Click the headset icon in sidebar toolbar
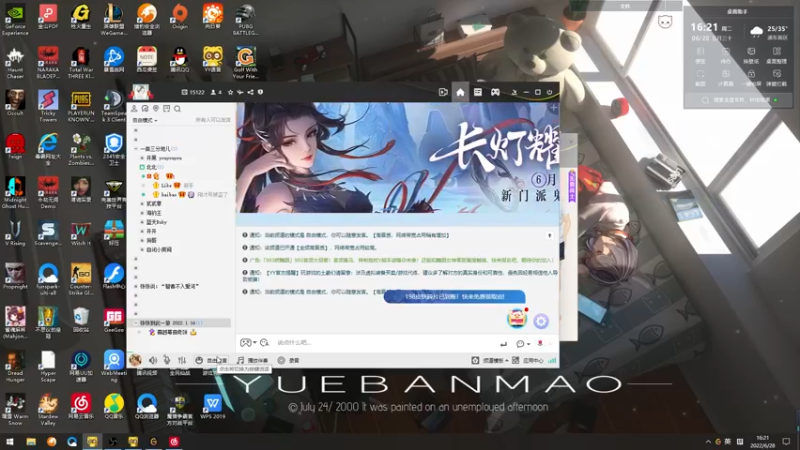The width and height of the screenshot is (800, 450). (145, 109)
